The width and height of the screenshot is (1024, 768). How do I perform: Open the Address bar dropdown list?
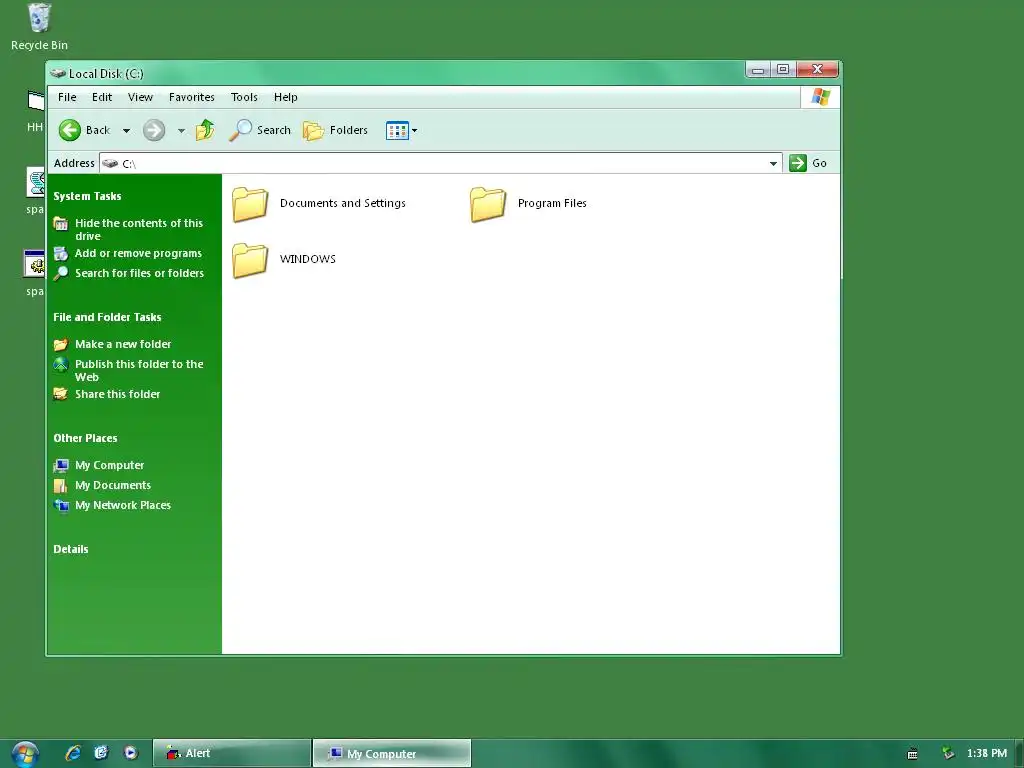point(773,163)
